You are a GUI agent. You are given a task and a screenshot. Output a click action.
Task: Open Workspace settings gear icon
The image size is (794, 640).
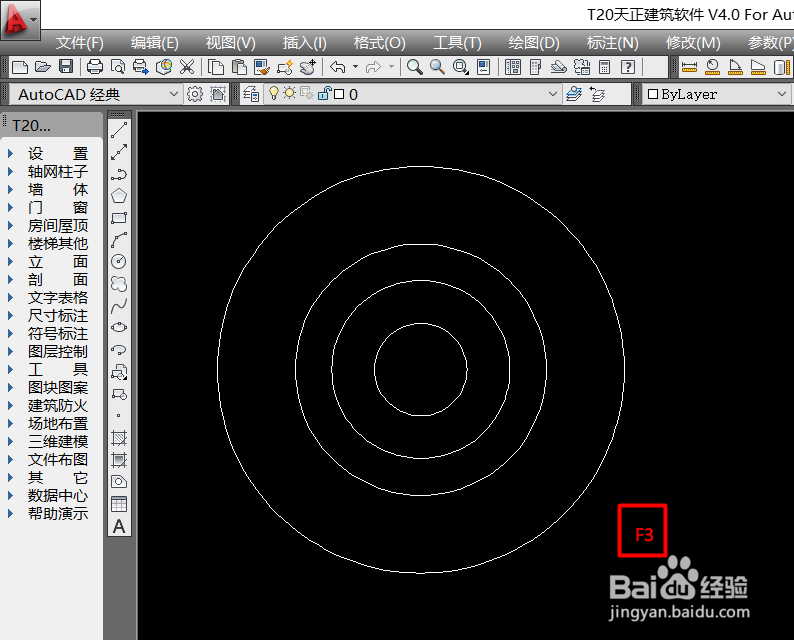tap(195, 94)
